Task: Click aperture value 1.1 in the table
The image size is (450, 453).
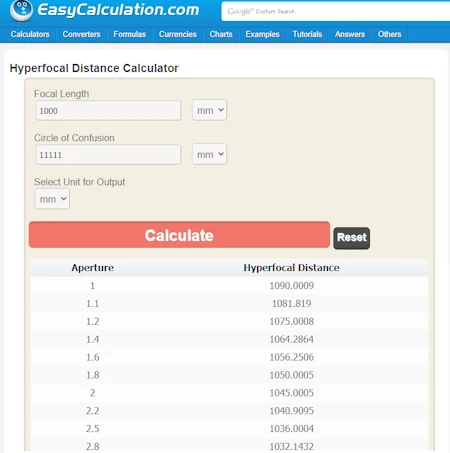Action: [x=93, y=304]
